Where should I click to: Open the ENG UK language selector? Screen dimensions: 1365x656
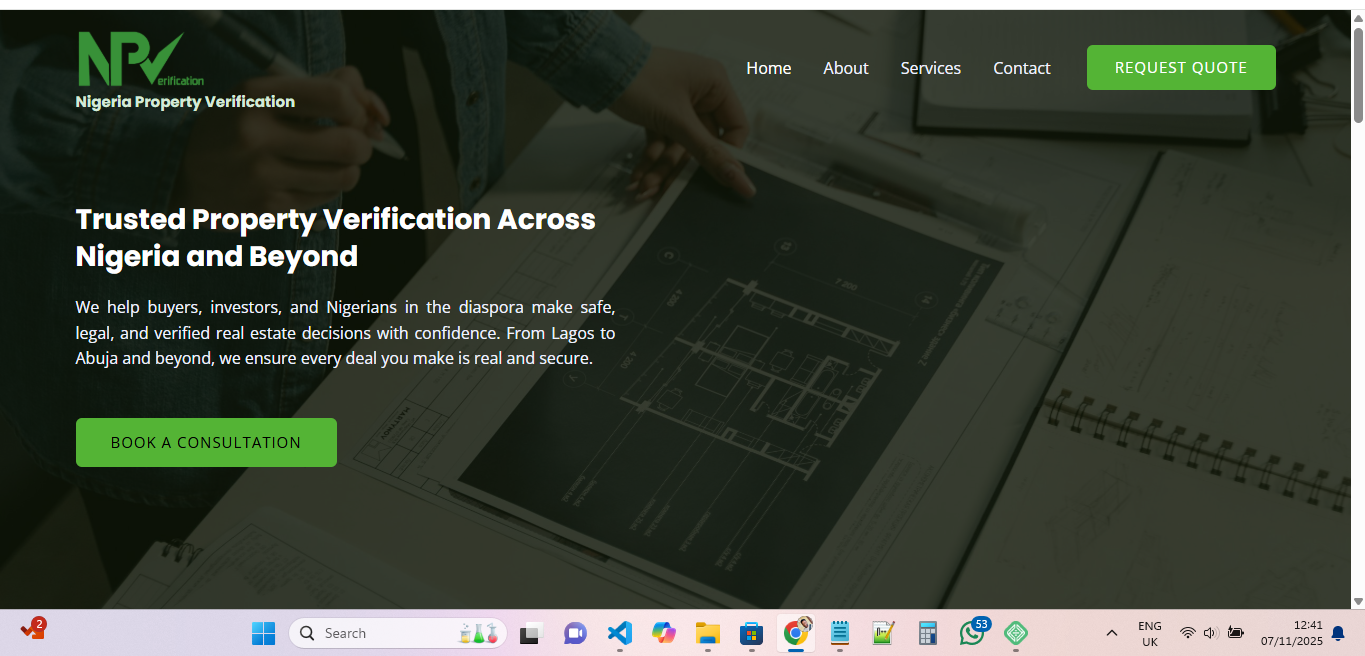pos(1148,632)
